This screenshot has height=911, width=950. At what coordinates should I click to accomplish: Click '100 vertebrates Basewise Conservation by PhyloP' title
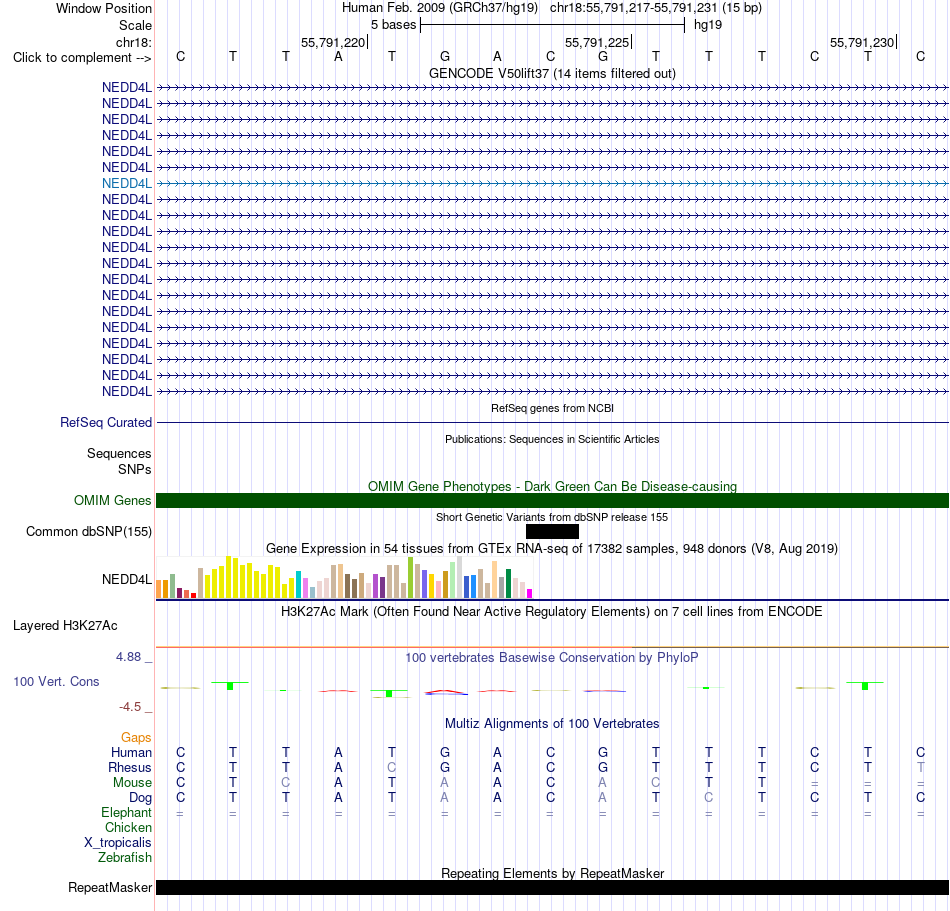[x=552, y=658]
